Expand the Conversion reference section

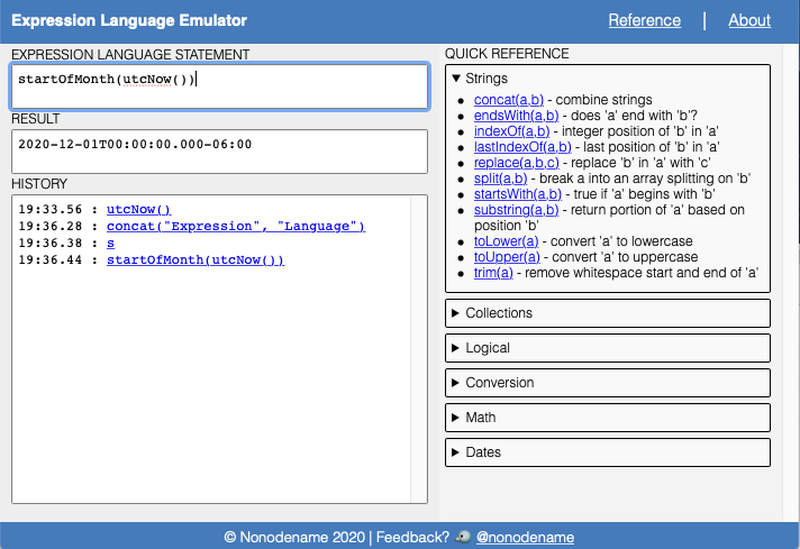point(608,383)
